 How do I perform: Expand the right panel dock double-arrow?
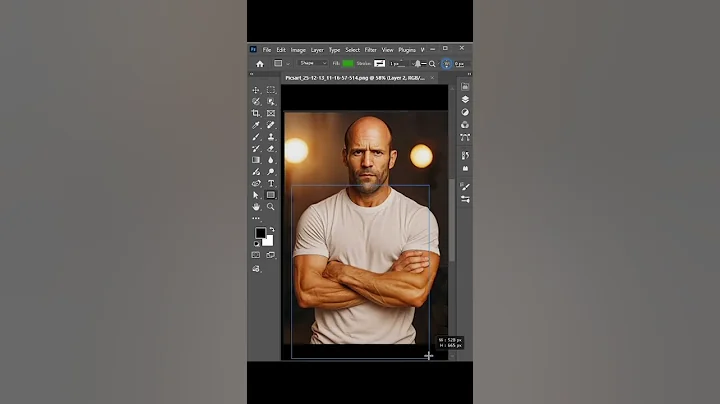click(x=469, y=74)
